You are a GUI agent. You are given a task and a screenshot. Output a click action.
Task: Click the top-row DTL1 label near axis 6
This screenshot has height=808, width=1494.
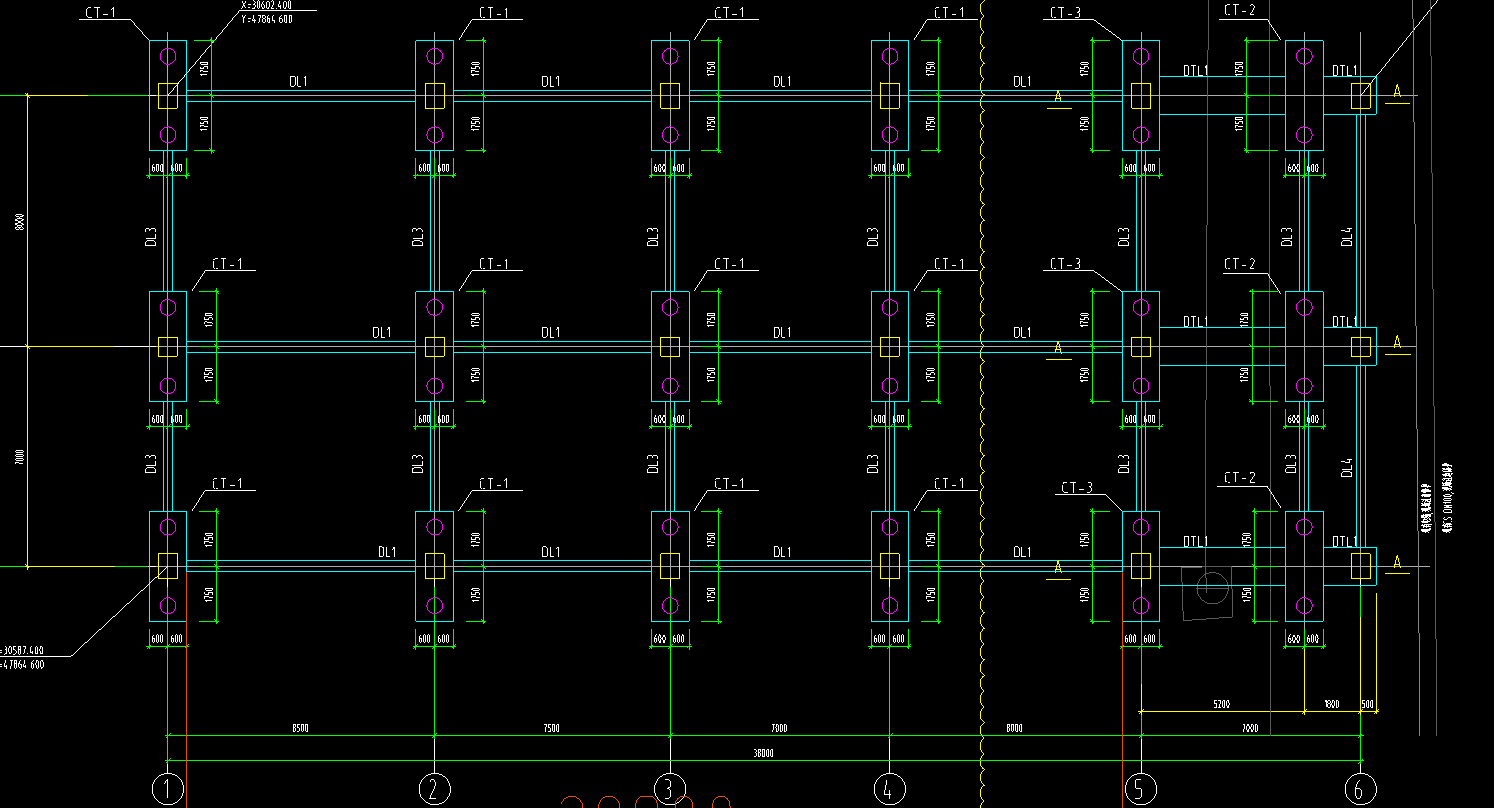coord(1345,71)
